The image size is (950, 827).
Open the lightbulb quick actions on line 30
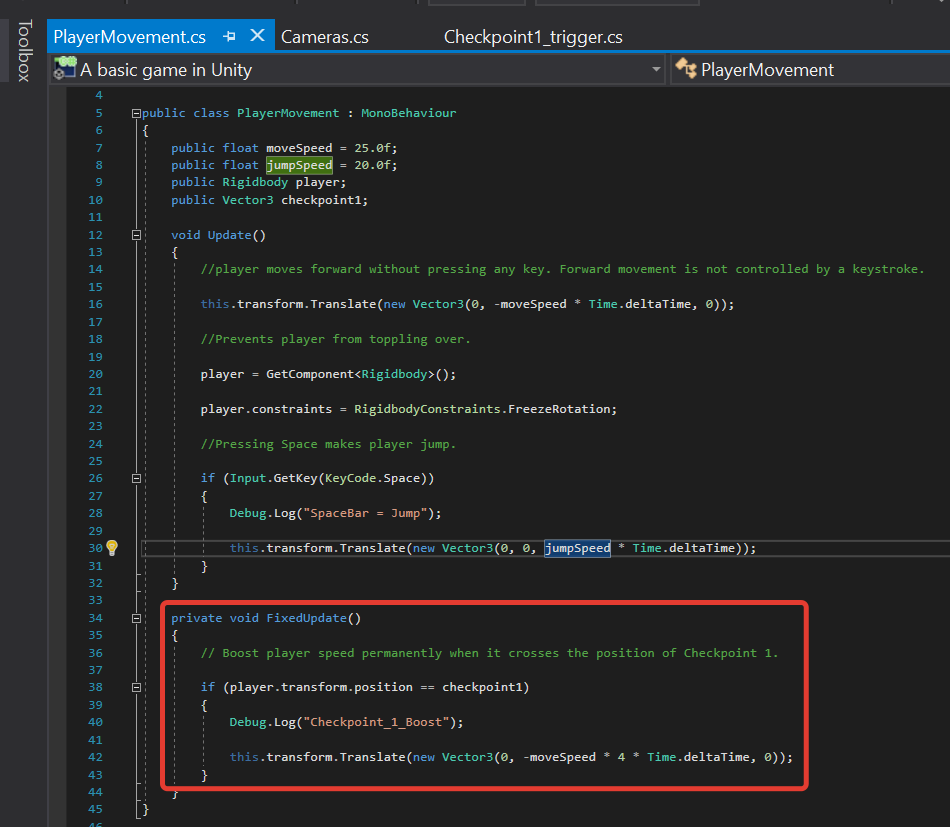112,548
